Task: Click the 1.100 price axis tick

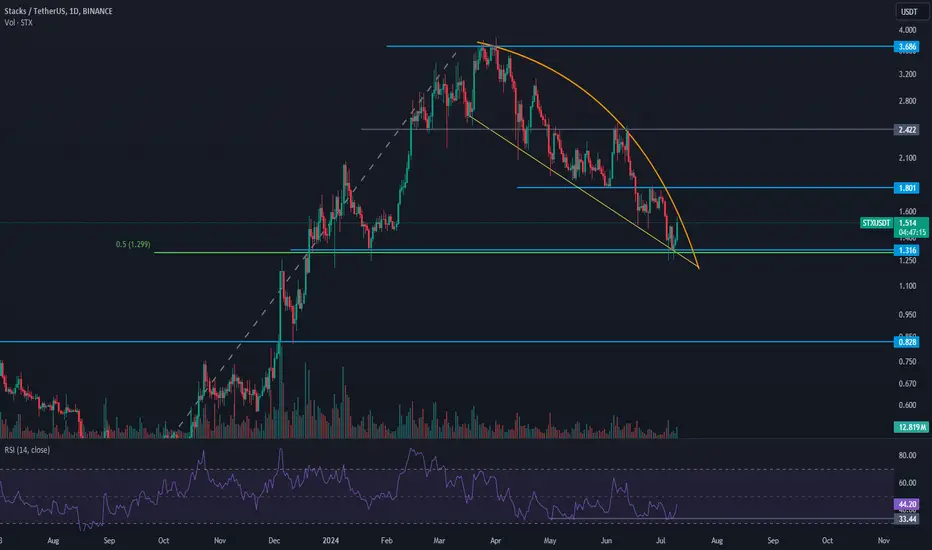Action: 907,286
